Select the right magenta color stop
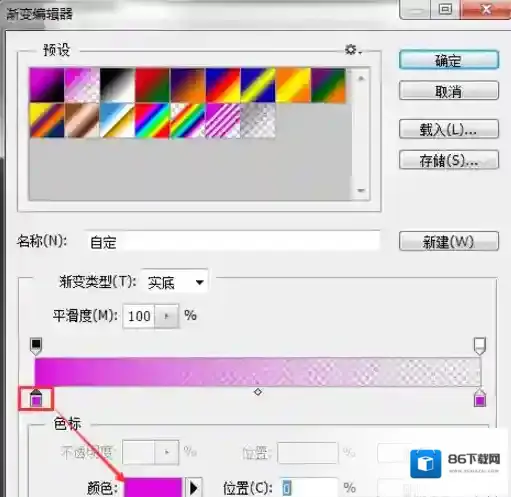The height and width of the screenshot is (497, 511). 480,398
